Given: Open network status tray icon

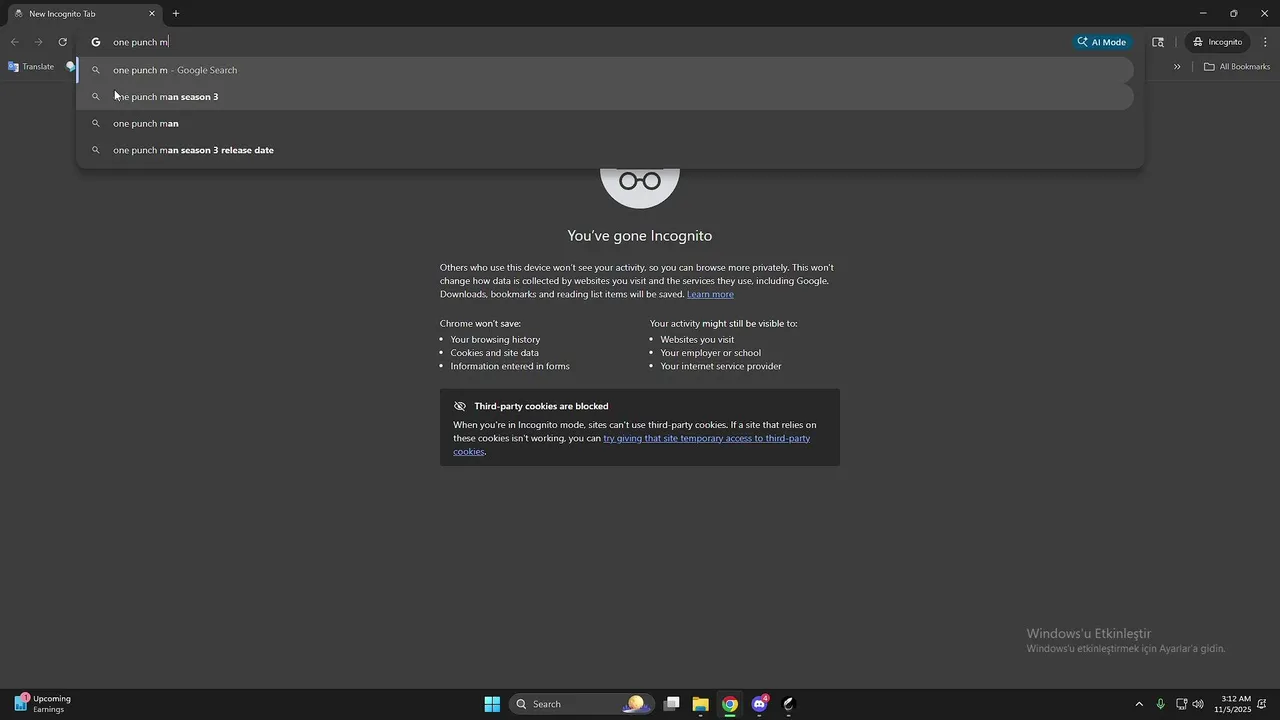Looking at the screenshot, I should click(1181, 704).
